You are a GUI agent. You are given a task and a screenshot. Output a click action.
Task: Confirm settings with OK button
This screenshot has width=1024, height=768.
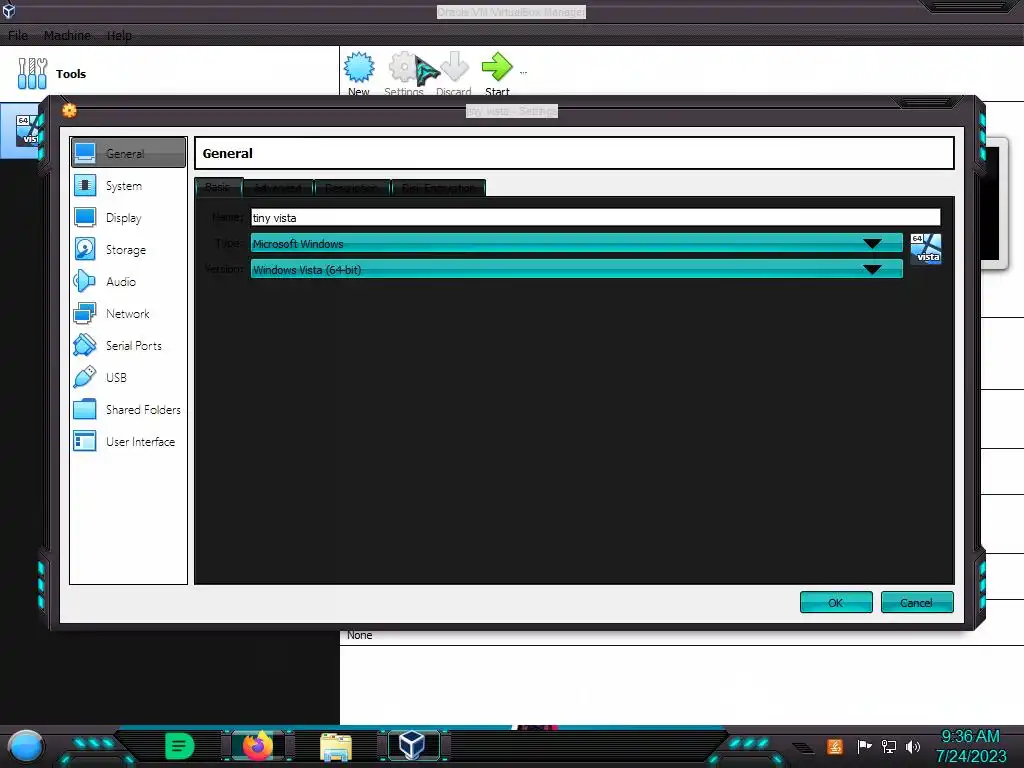pyautogui.click(x=836, y=602)
